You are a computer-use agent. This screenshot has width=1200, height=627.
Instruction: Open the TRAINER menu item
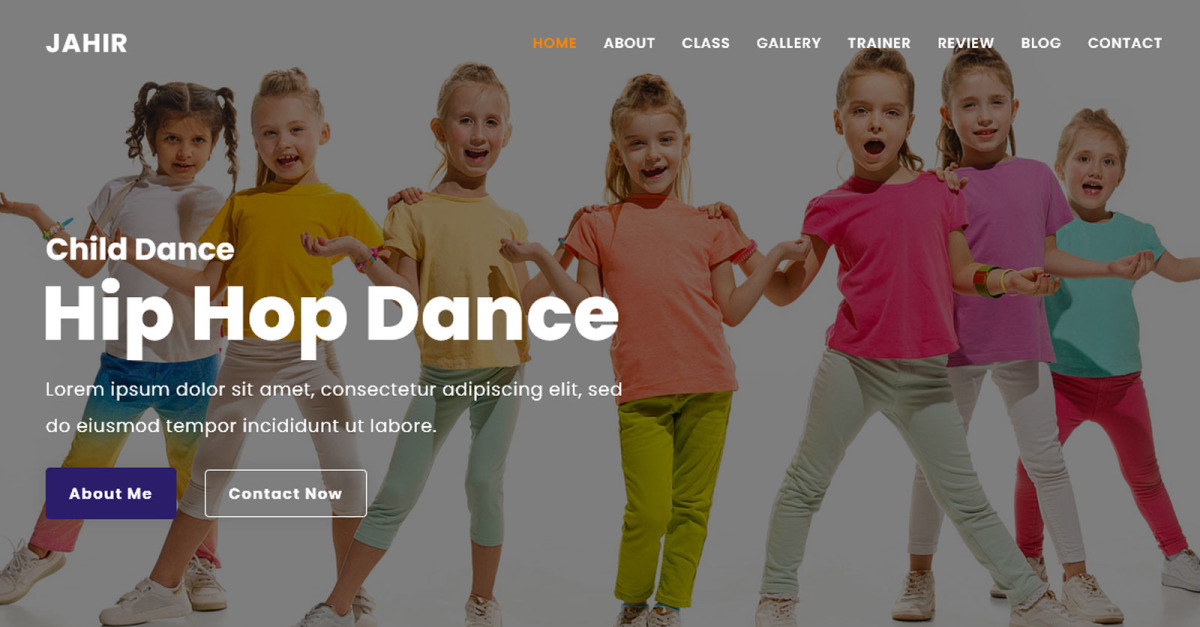point(879,43)
